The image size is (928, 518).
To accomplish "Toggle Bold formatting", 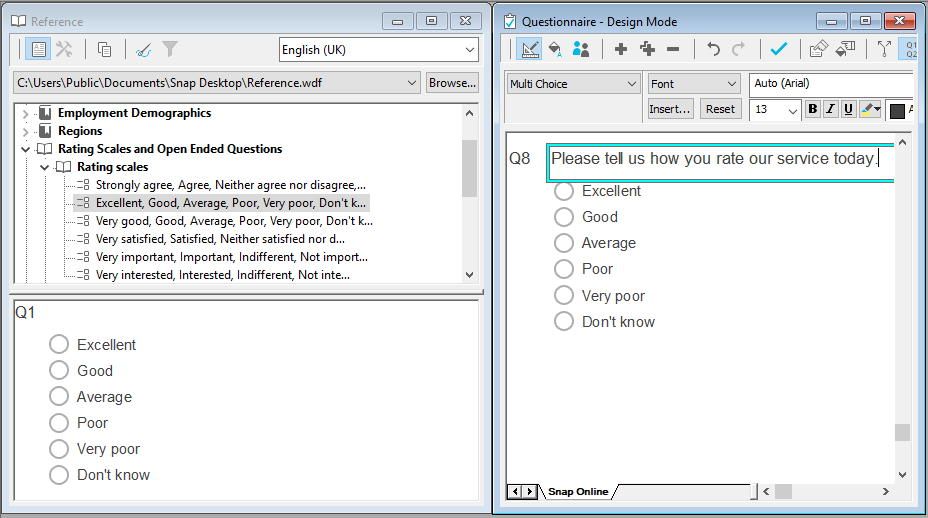I will coord(813,110).
